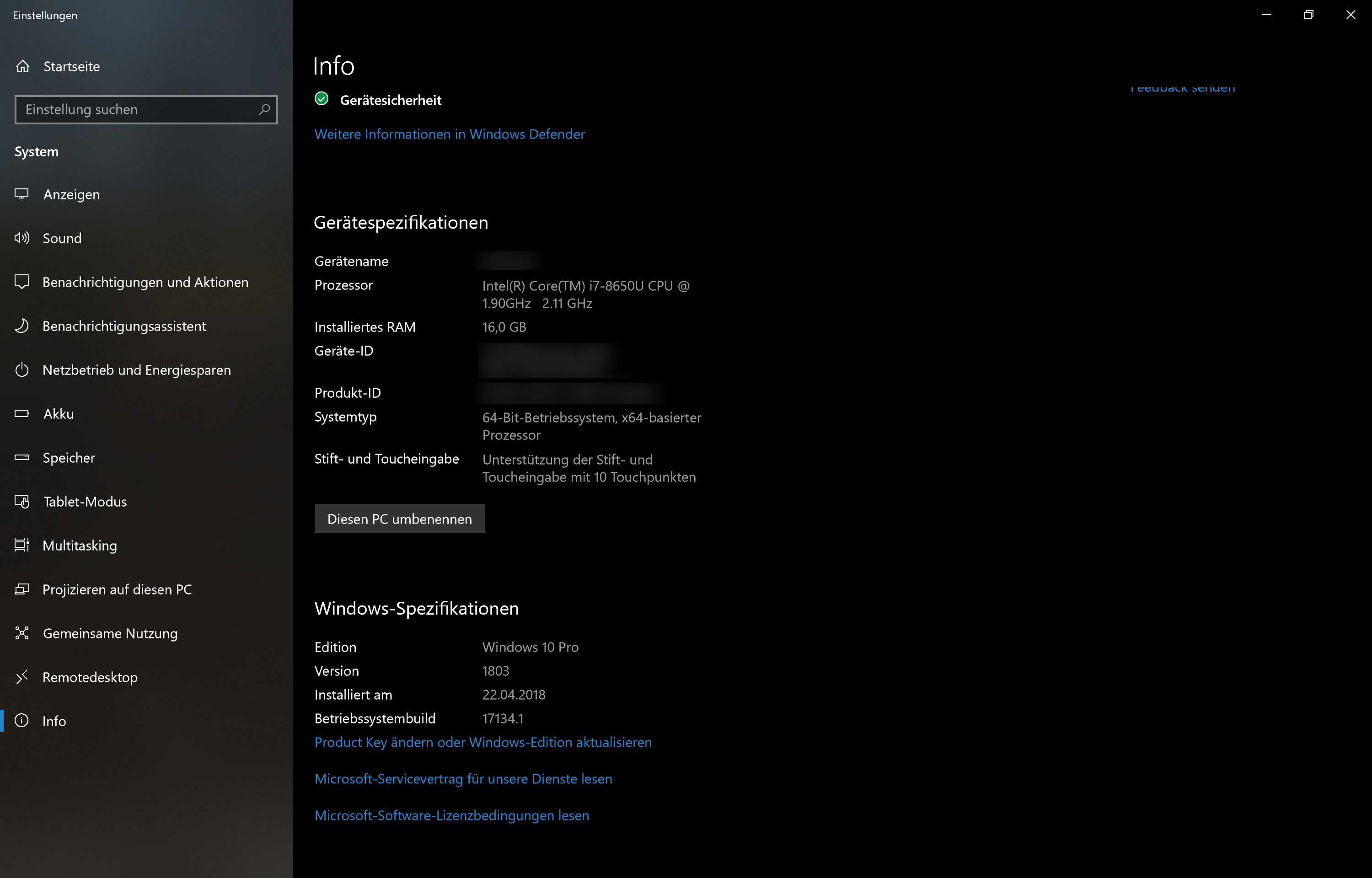This screenshot has height=878, width=1372.
Task: Open Remotedesktop settings
Action: pos(146,677)
